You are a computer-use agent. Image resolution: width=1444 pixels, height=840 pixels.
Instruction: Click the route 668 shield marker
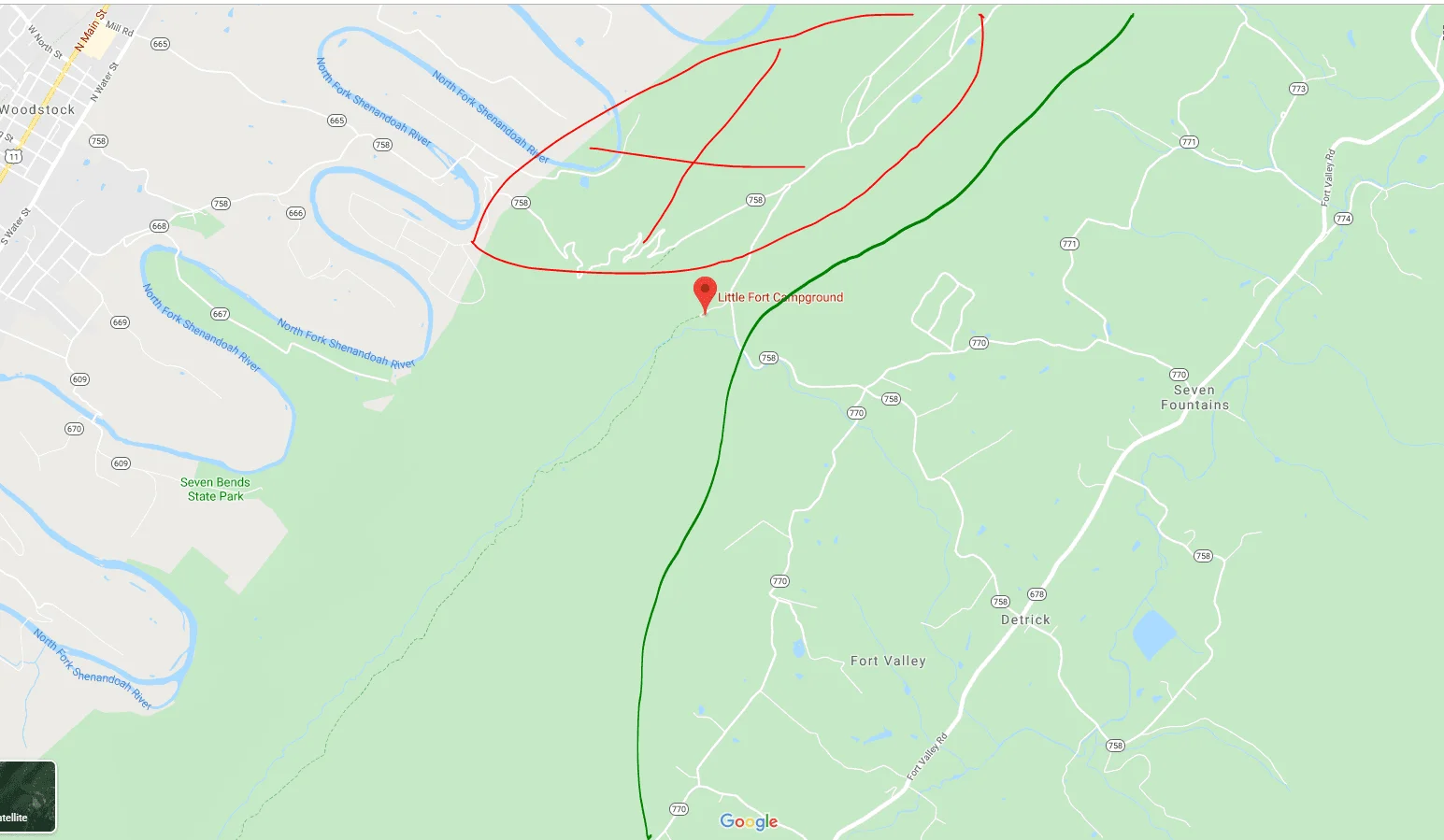tap(159, 226)
